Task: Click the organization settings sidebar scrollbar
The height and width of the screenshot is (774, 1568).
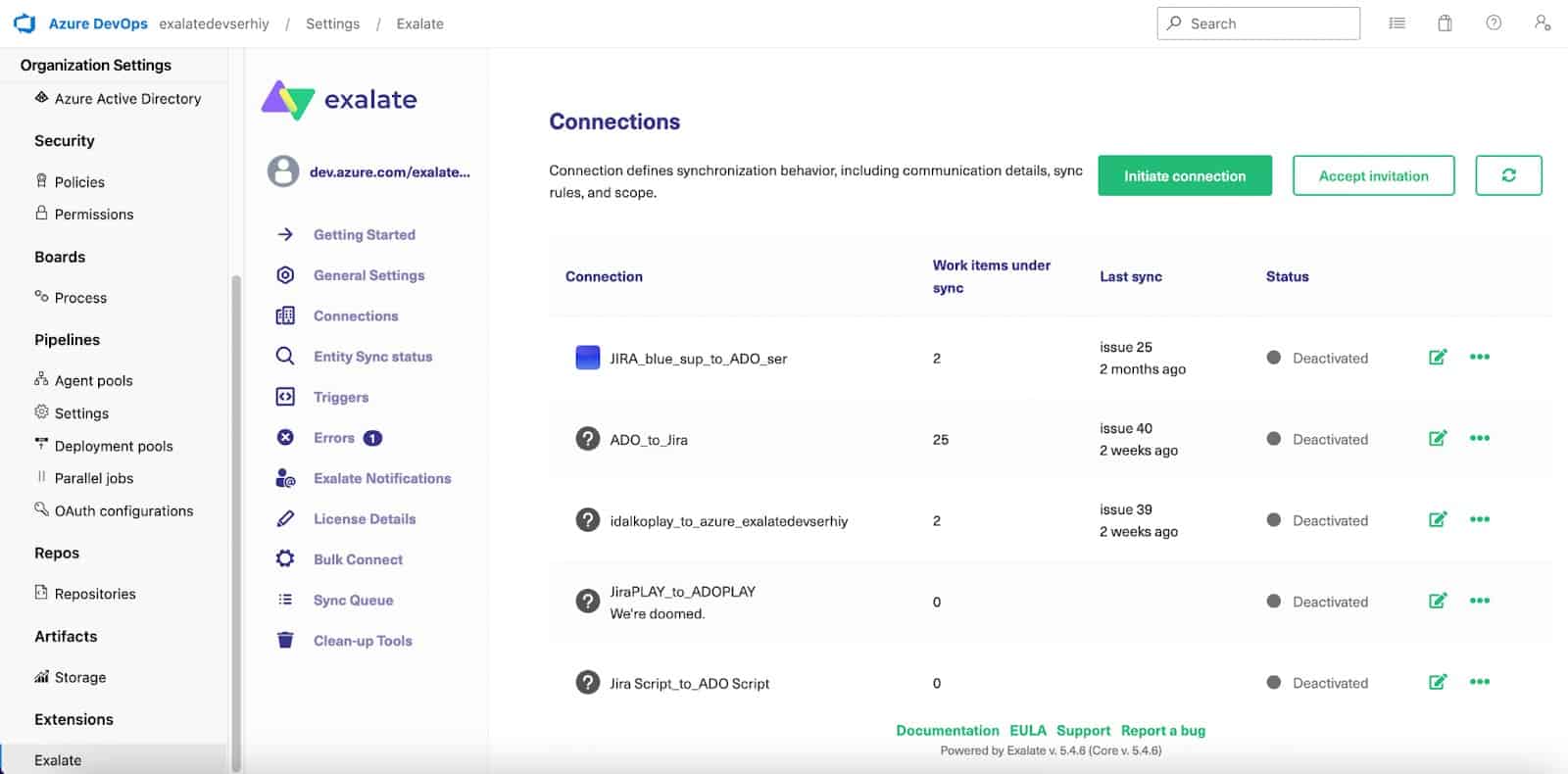Action: click(x=235, y=524)
